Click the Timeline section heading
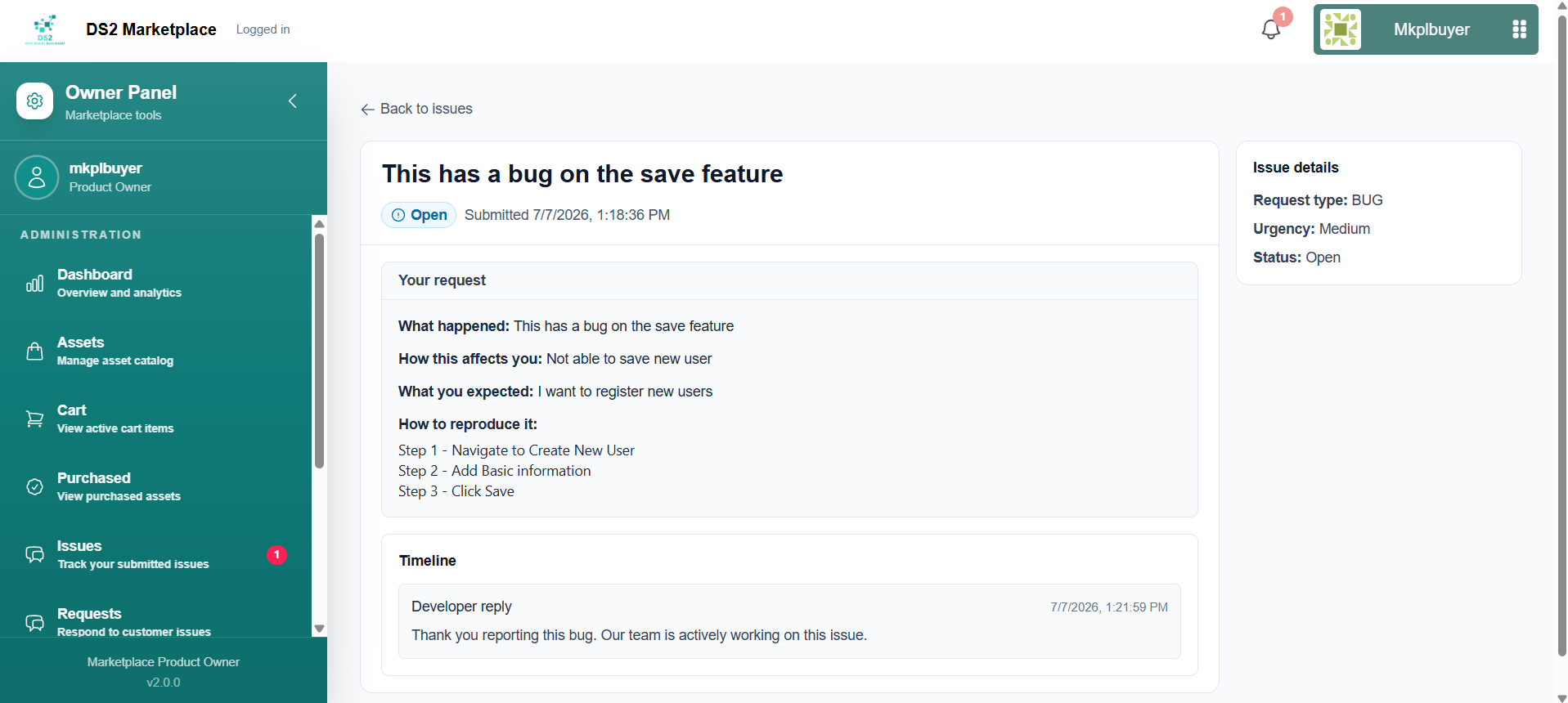This screenshot has width=1568, height=703. (x=428, y=561)
